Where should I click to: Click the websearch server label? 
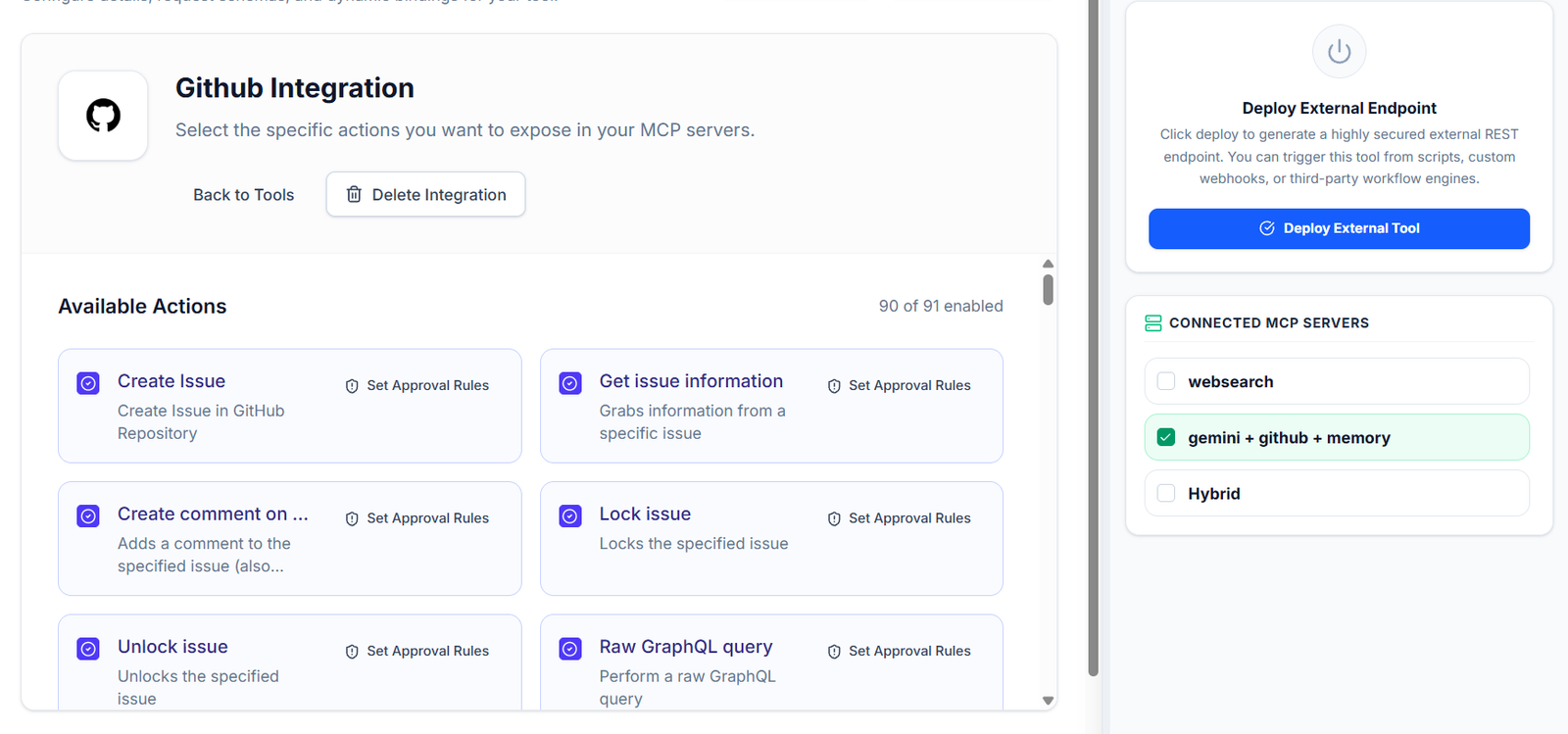(1231, 382)
